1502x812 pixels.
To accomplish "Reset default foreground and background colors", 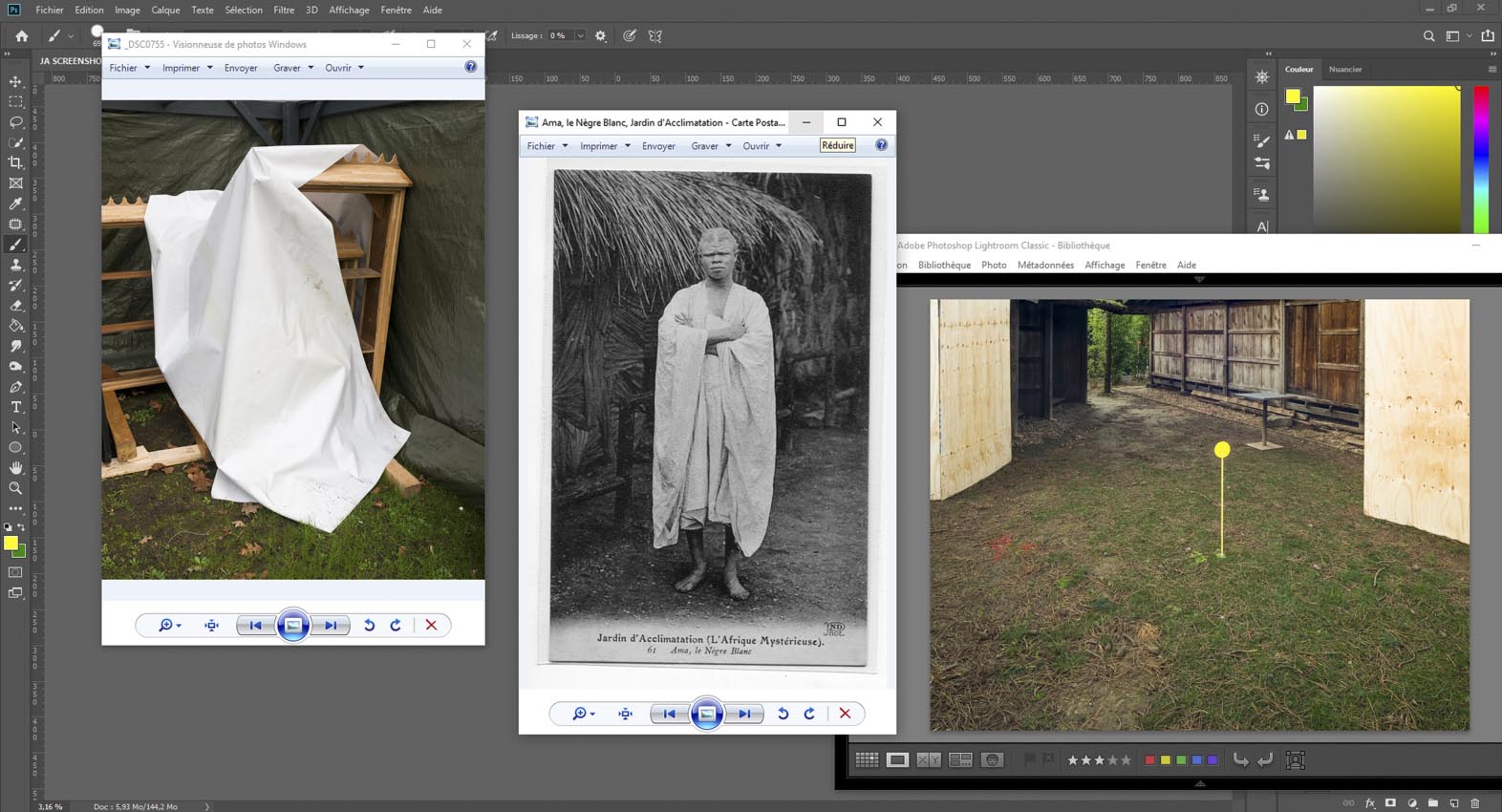I will coord(8,527).
